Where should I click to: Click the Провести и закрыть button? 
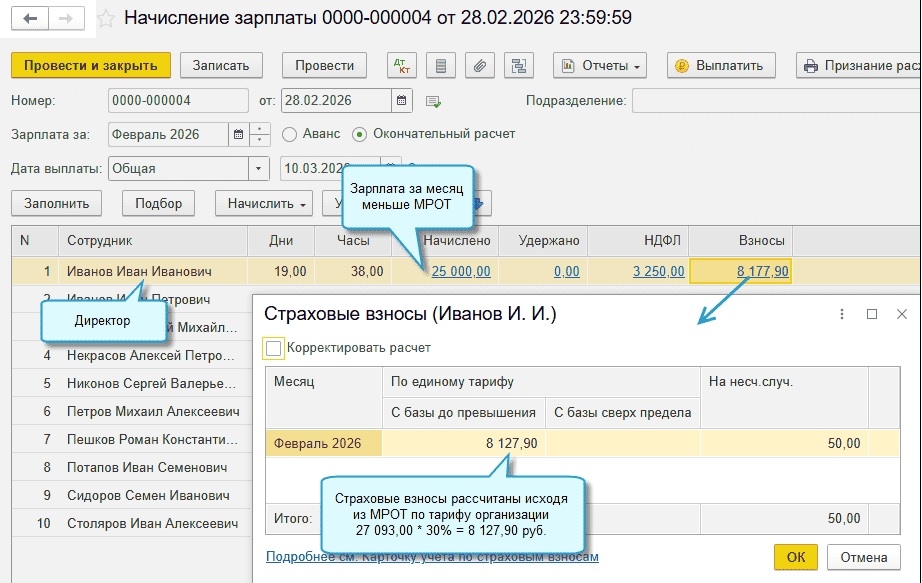click(x=91, y=66)
